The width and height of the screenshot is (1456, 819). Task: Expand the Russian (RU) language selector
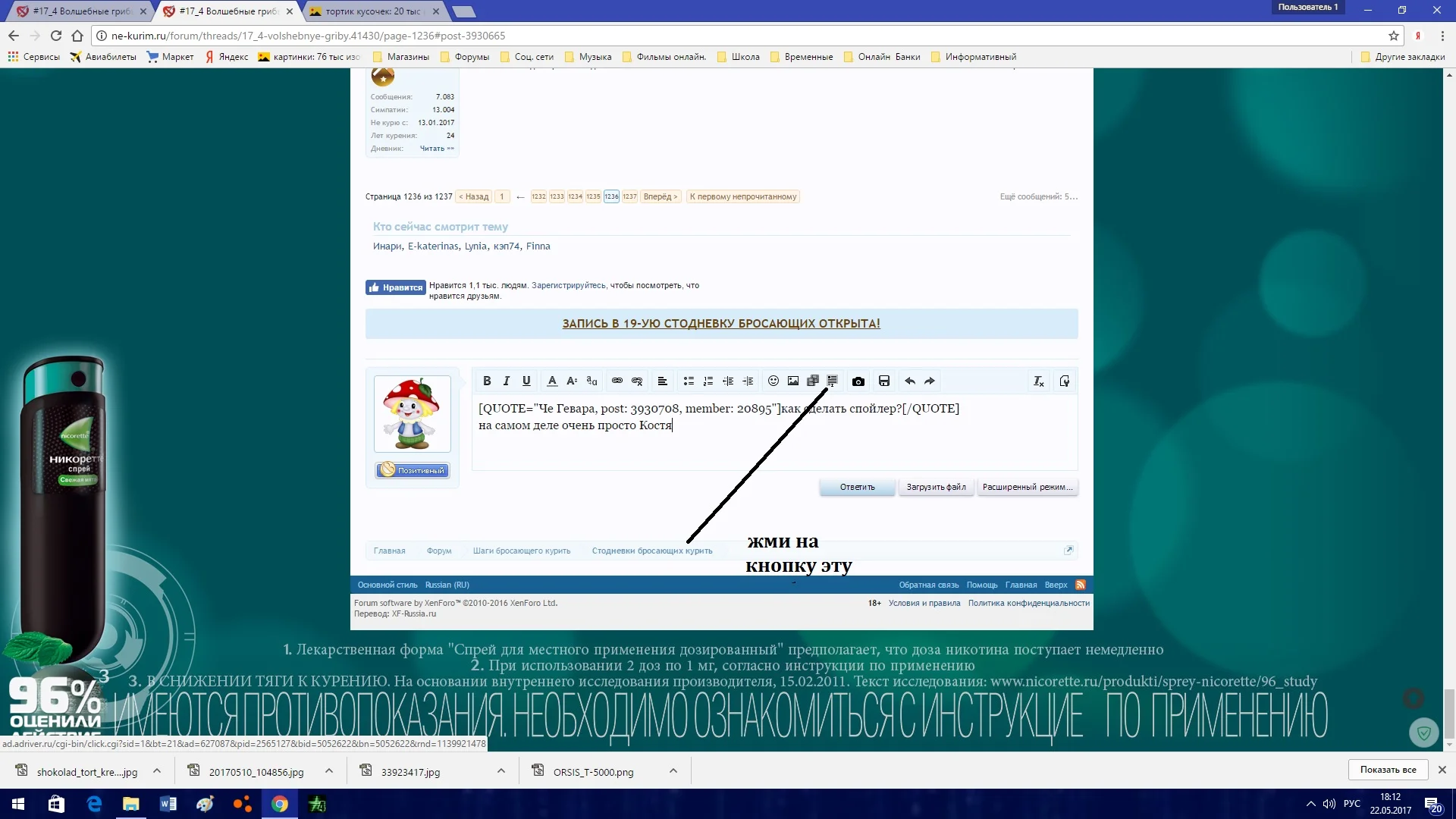coord(447,585)
